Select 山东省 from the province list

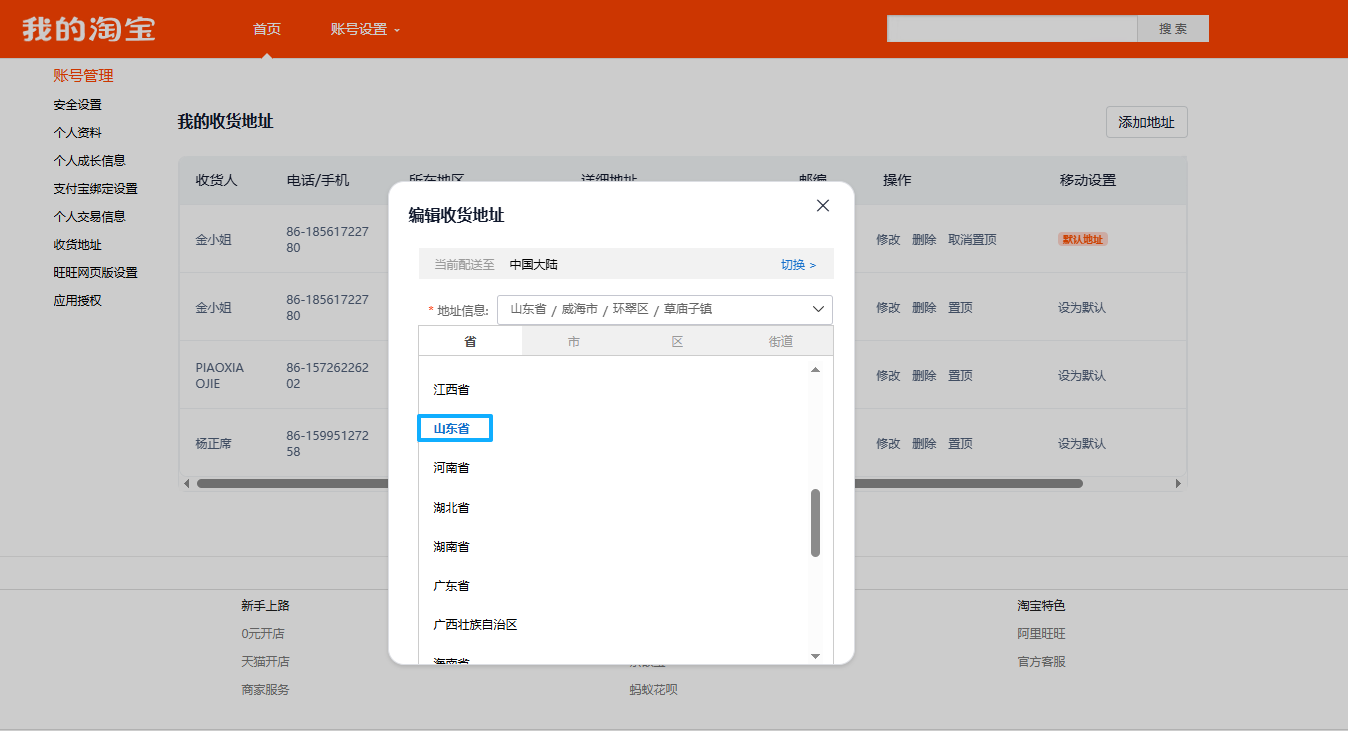click(x=452, y=428)
